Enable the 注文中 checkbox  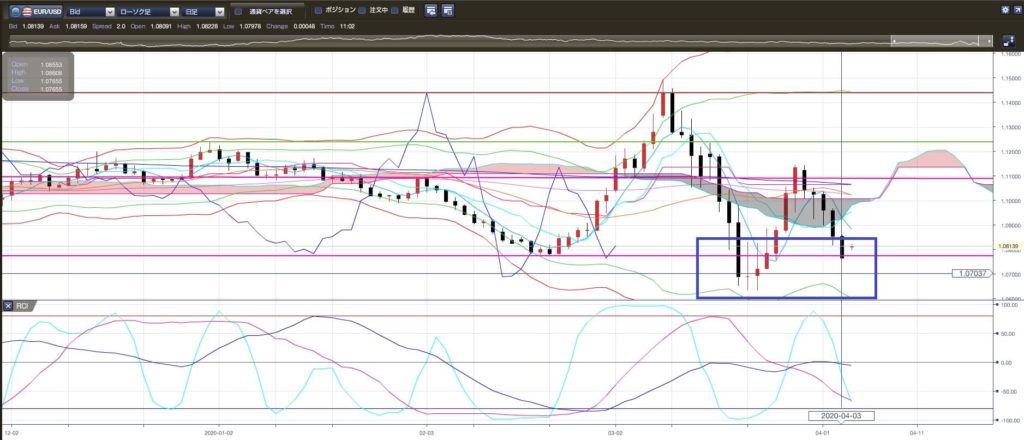(362, 10)
